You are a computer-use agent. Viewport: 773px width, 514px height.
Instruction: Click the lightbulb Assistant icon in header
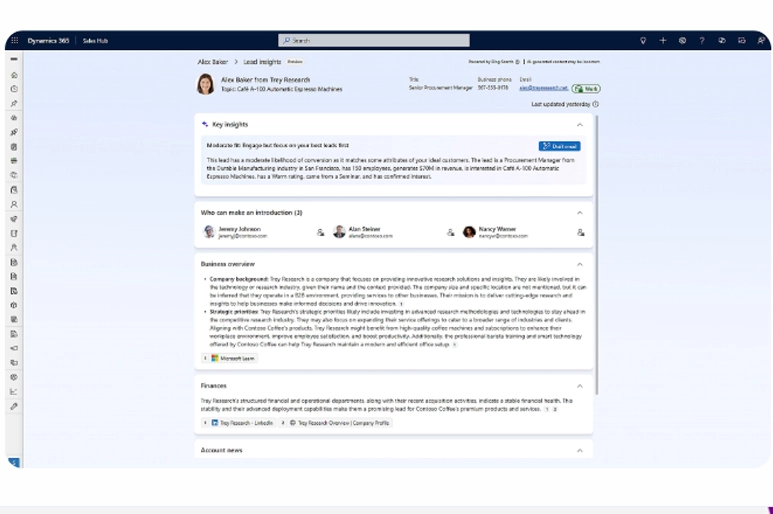pos(643,40)
